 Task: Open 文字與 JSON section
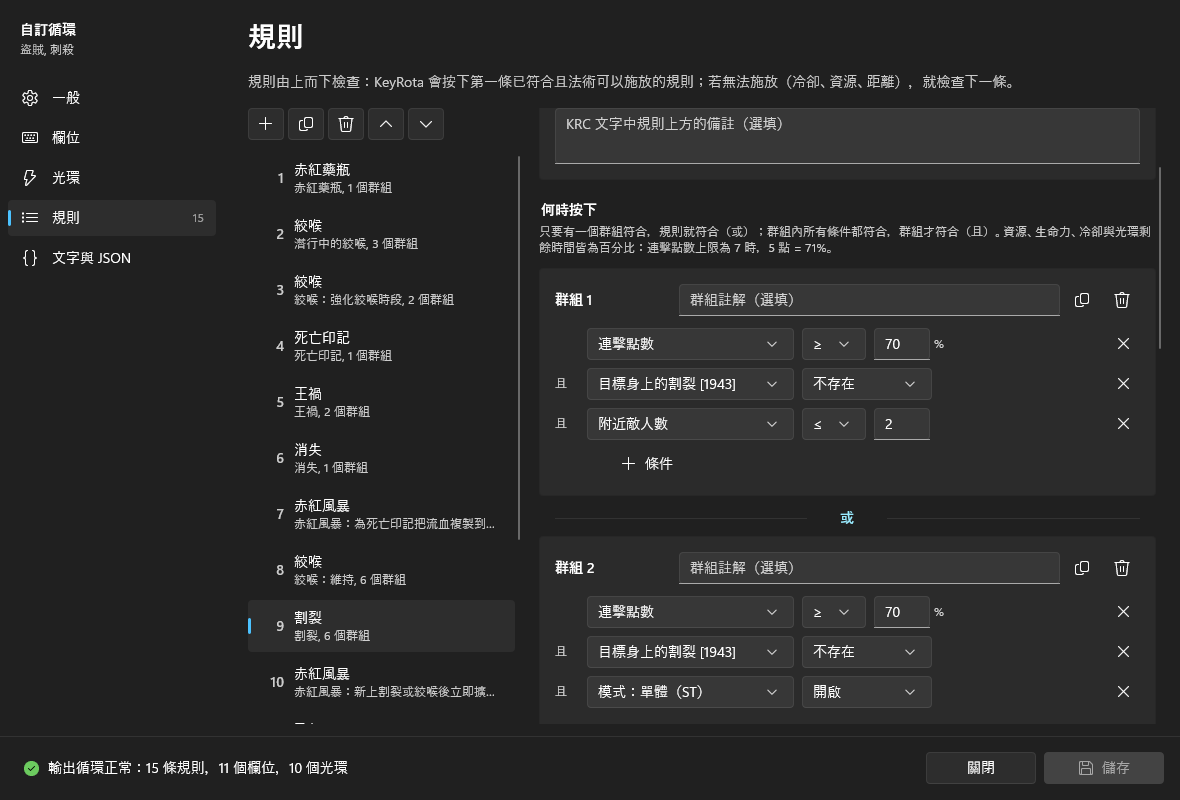click(112, 258)
